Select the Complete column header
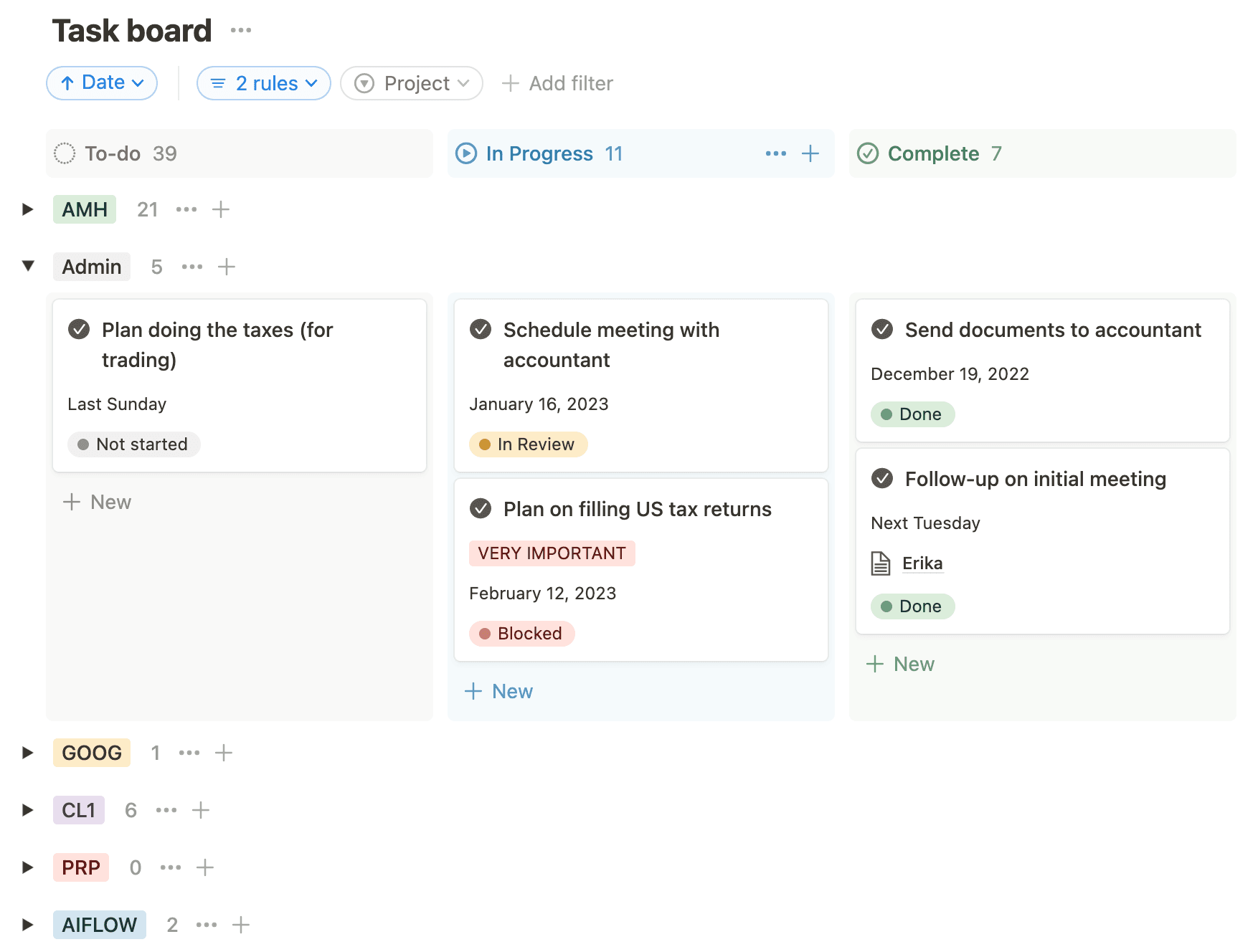This screenshot has width=1258, height=952. (1043, 153)
